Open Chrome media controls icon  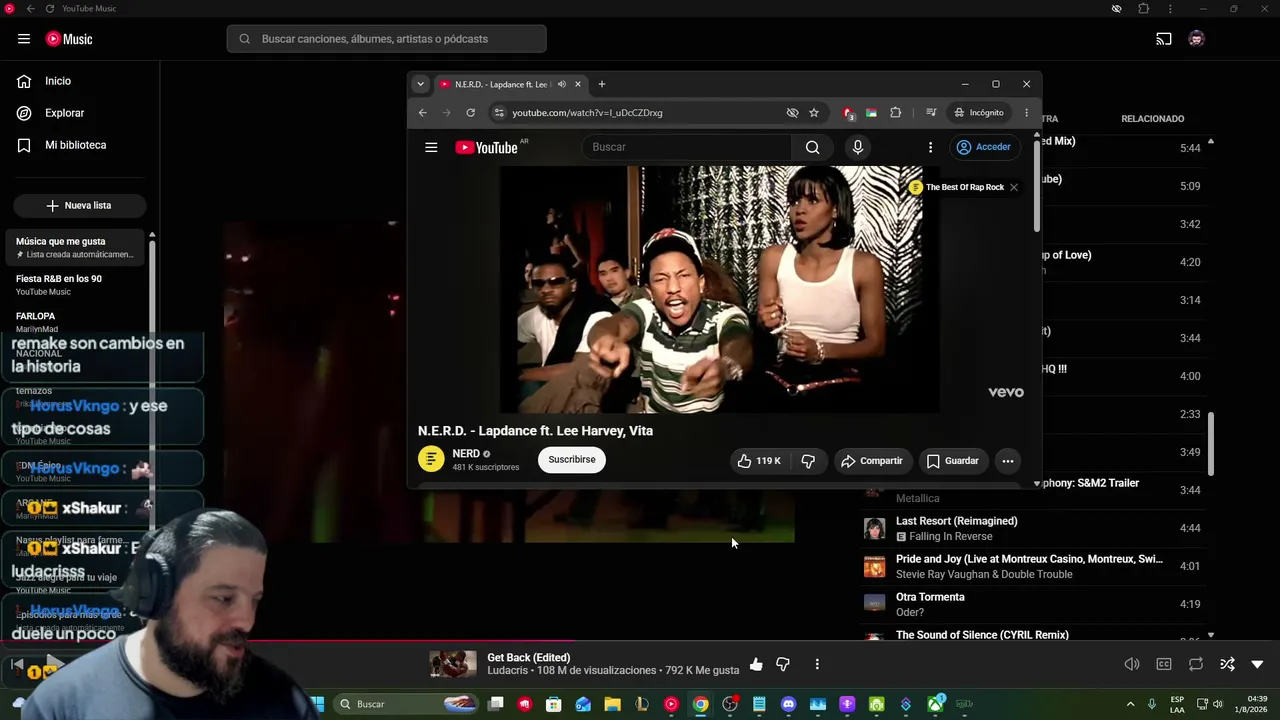coord(931,113)
